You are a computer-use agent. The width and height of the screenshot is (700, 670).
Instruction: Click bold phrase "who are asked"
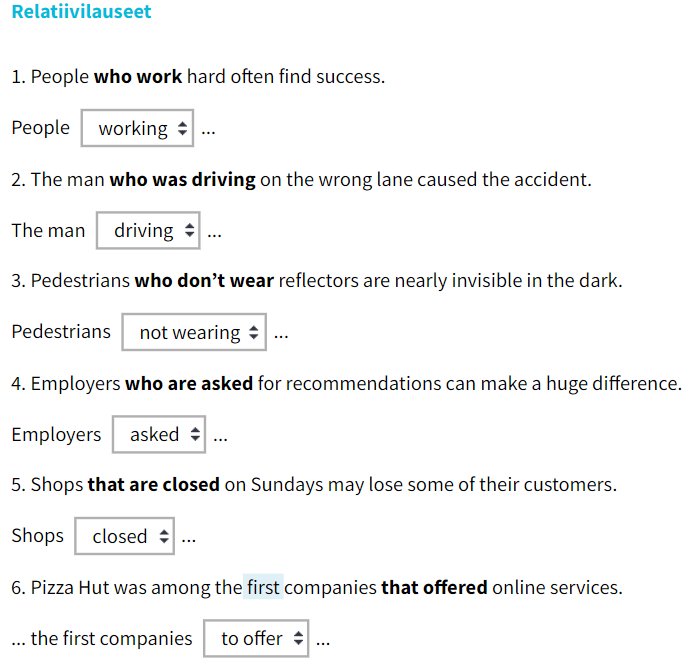click(x=188, y=383)
